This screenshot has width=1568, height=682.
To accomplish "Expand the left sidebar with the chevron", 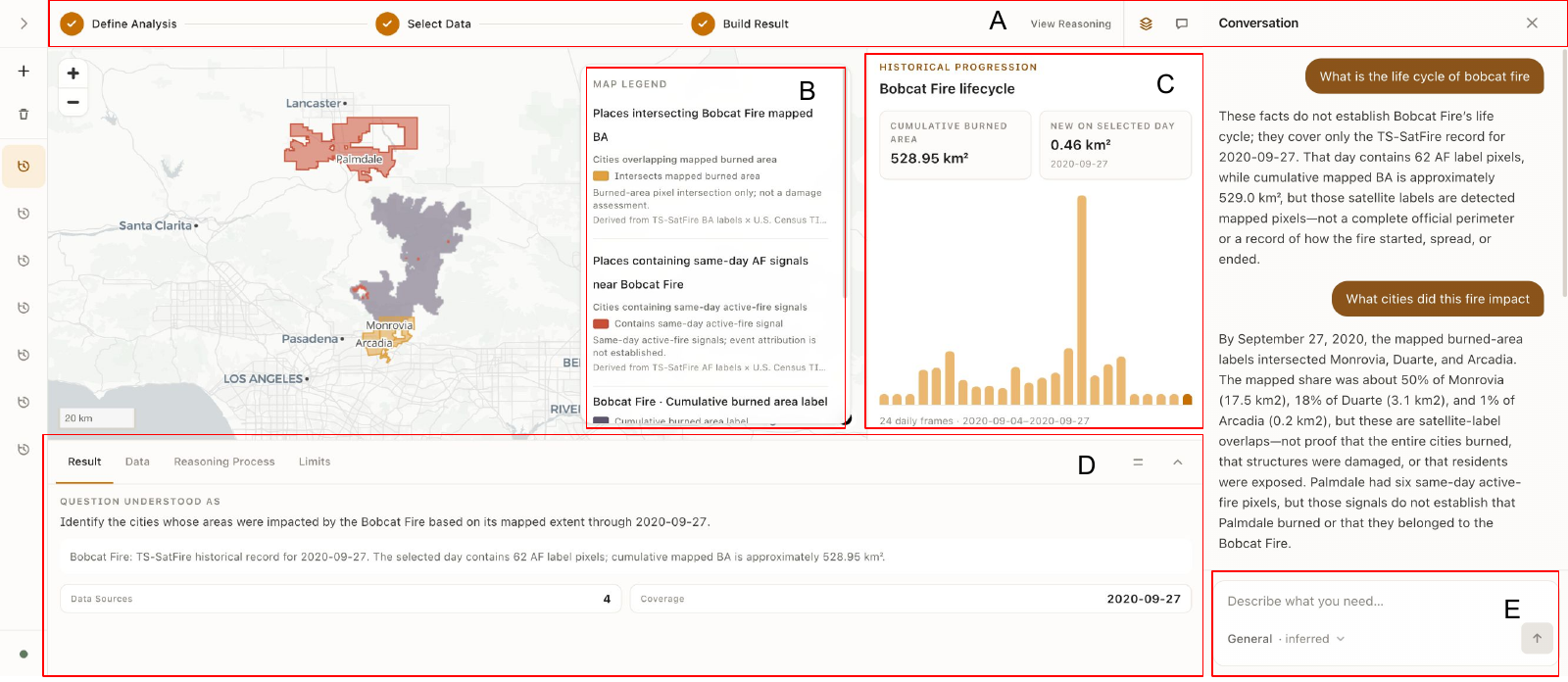I will [24, 24].
